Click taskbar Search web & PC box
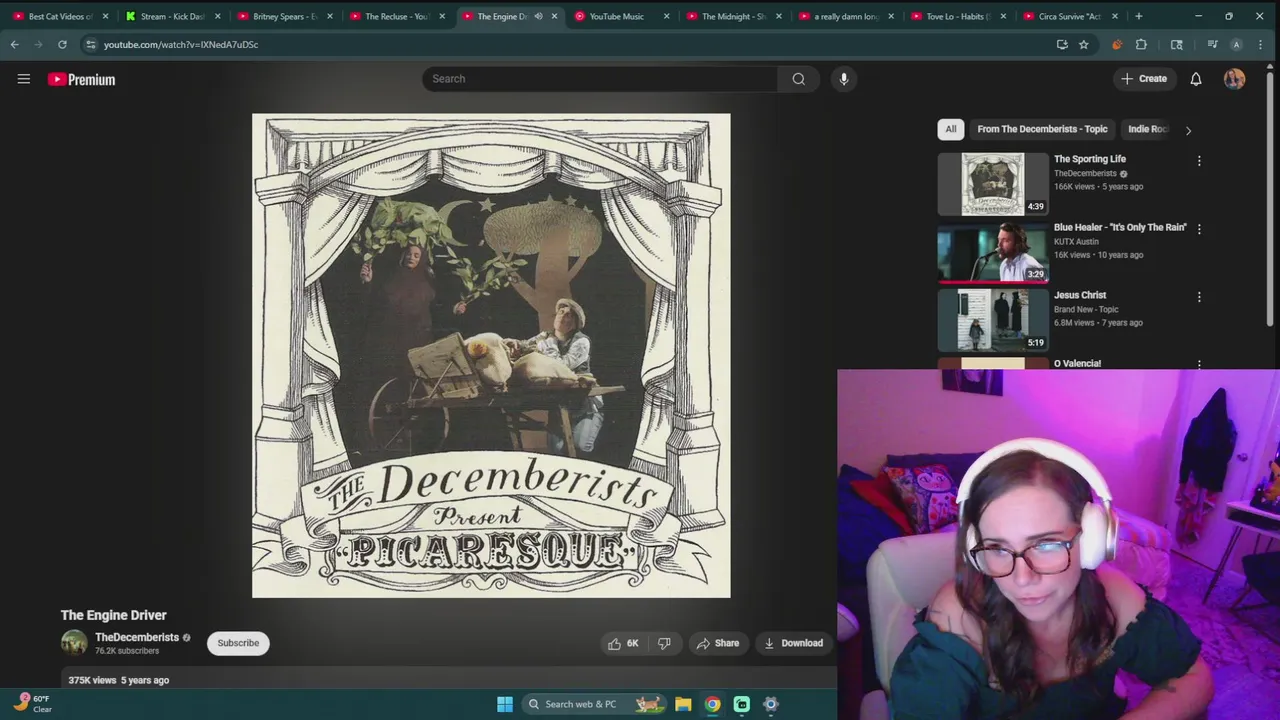The height and width of the screenshot is (720, 1280). [x=594, y=704]
